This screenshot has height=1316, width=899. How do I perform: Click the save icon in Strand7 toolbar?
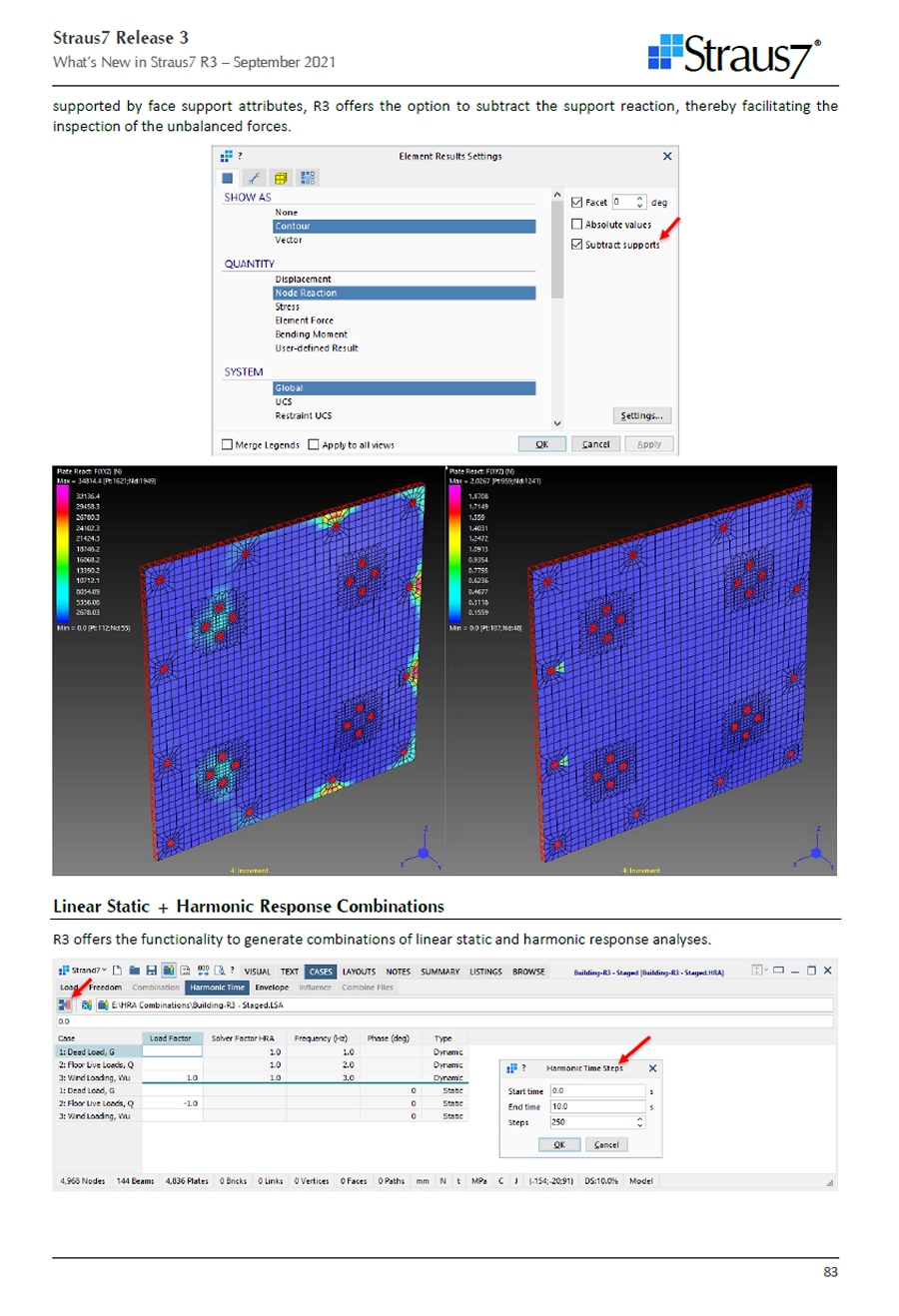tap(151, 971)
